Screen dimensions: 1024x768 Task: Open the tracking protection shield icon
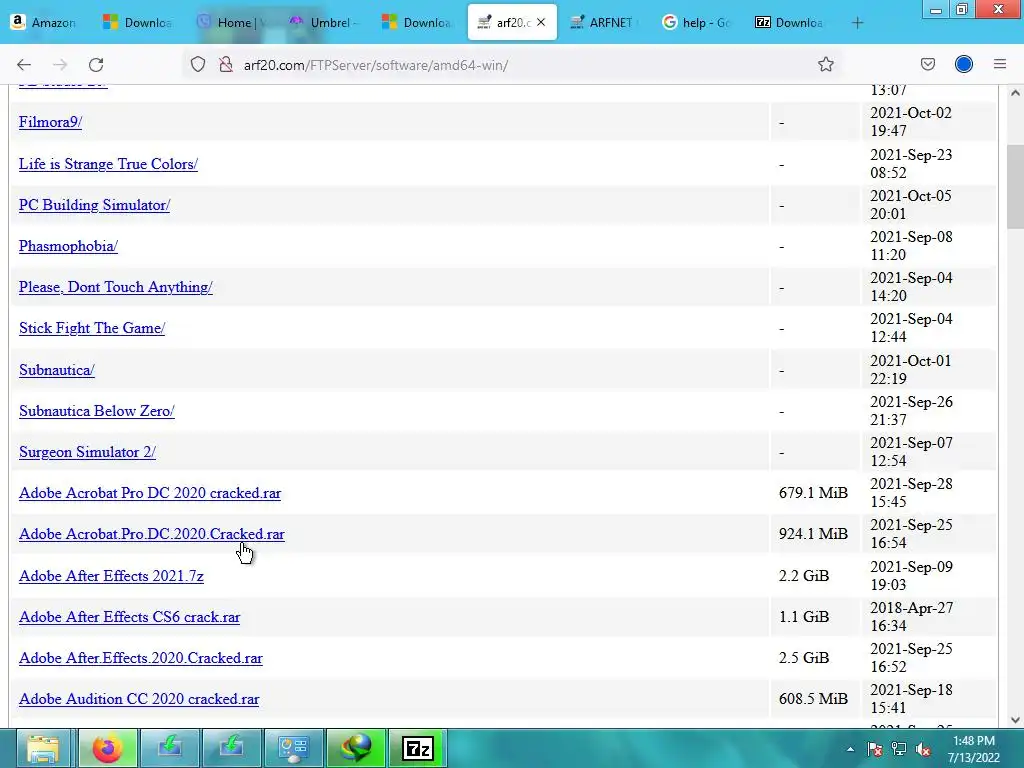(x=198, y=65)
